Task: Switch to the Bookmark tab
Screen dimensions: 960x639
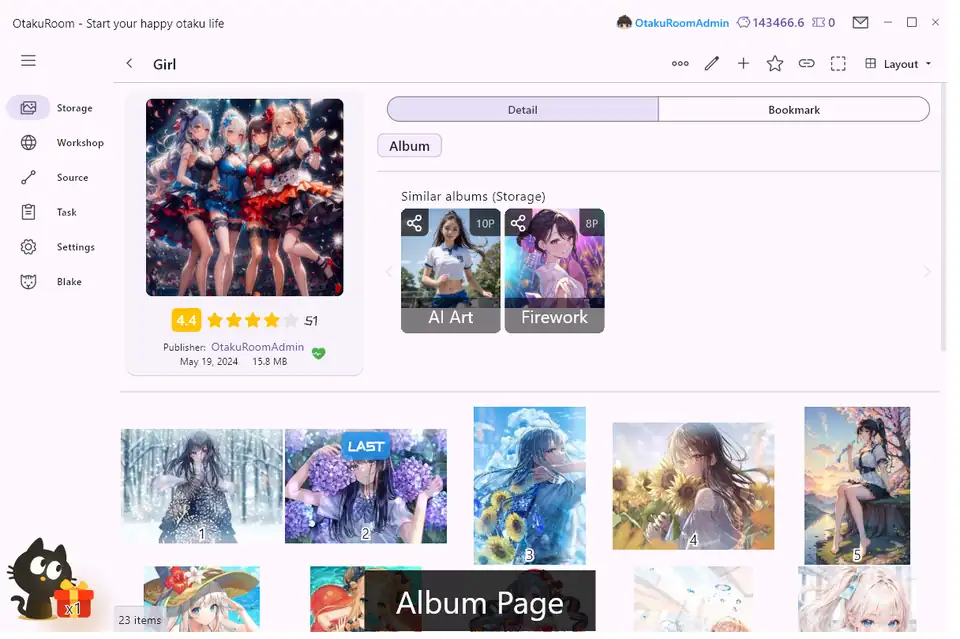Action: pos(794,110)
